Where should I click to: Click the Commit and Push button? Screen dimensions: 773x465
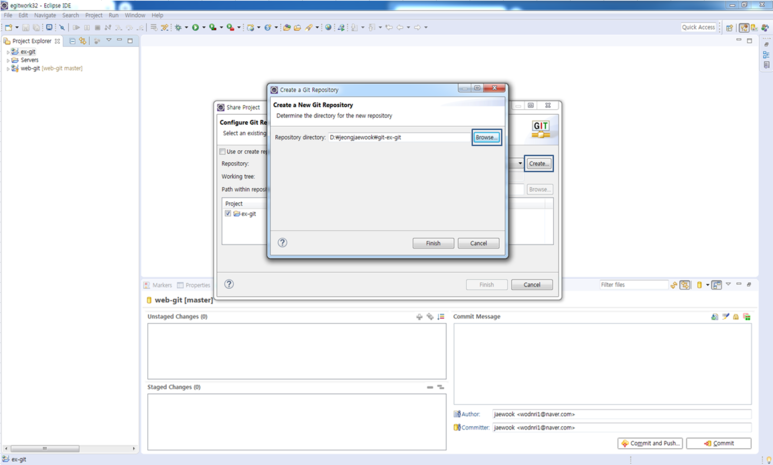650,443
